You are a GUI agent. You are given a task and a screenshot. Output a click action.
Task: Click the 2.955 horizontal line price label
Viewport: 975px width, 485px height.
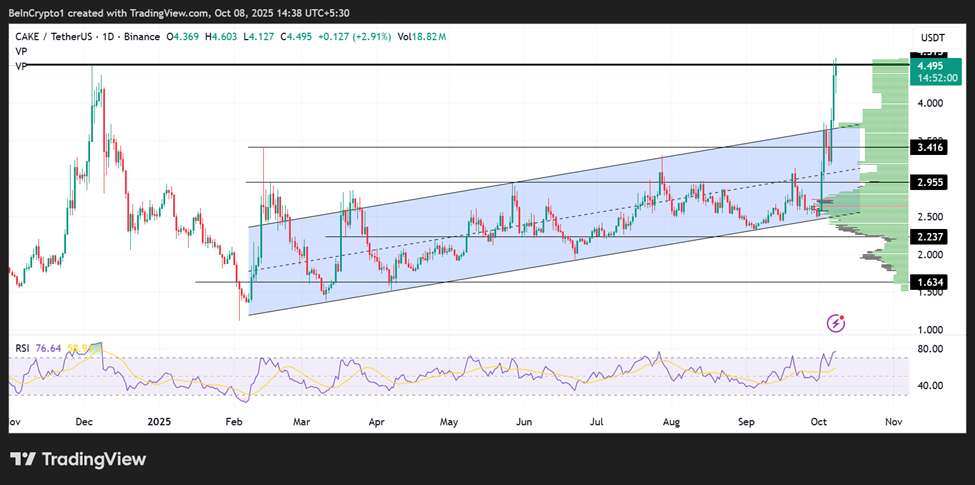[x=931, y=183]
